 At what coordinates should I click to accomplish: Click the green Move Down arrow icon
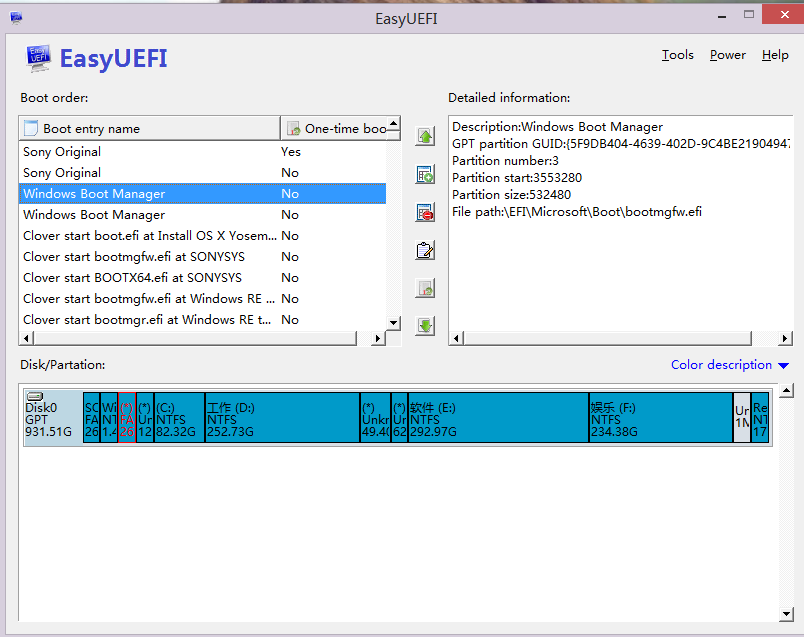click(x=425, y=326)
